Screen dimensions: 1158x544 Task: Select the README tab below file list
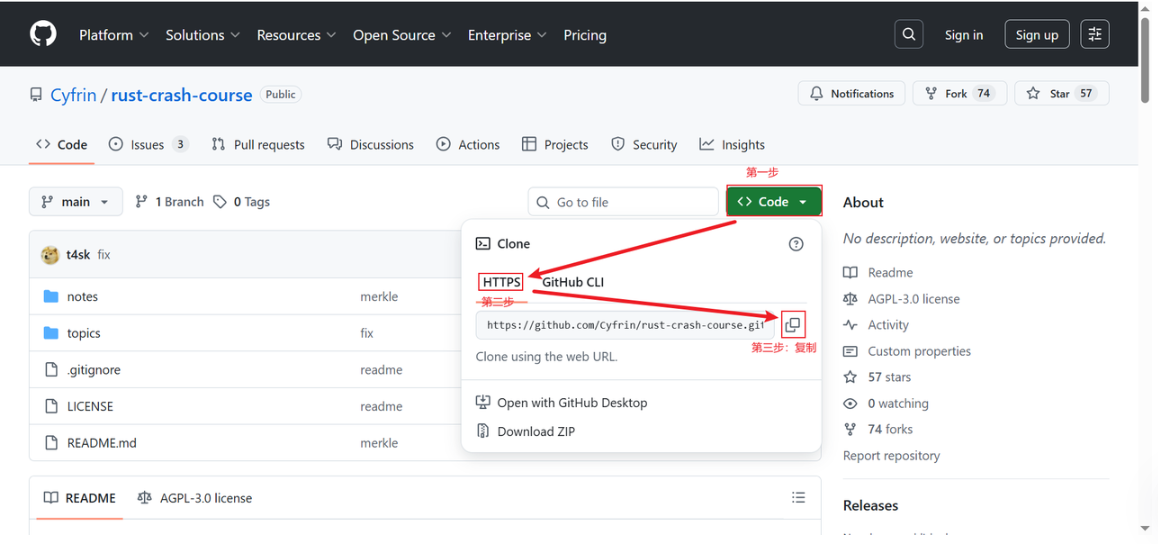coord(80,498)
